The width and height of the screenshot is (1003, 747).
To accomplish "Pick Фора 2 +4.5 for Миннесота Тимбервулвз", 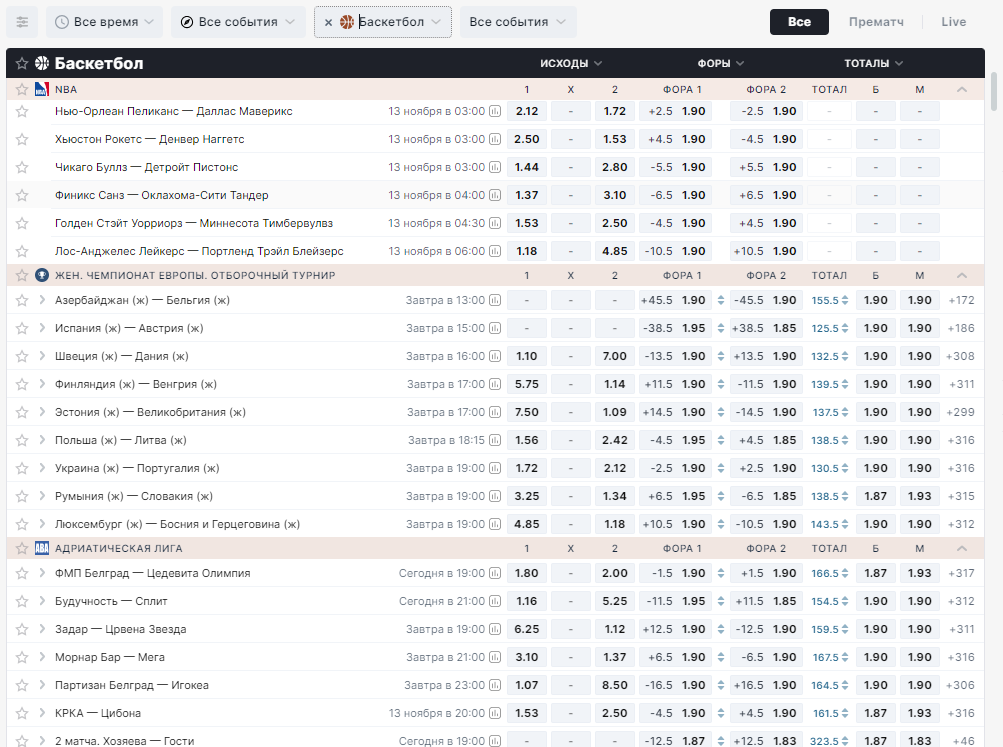I will click(767, 223).
